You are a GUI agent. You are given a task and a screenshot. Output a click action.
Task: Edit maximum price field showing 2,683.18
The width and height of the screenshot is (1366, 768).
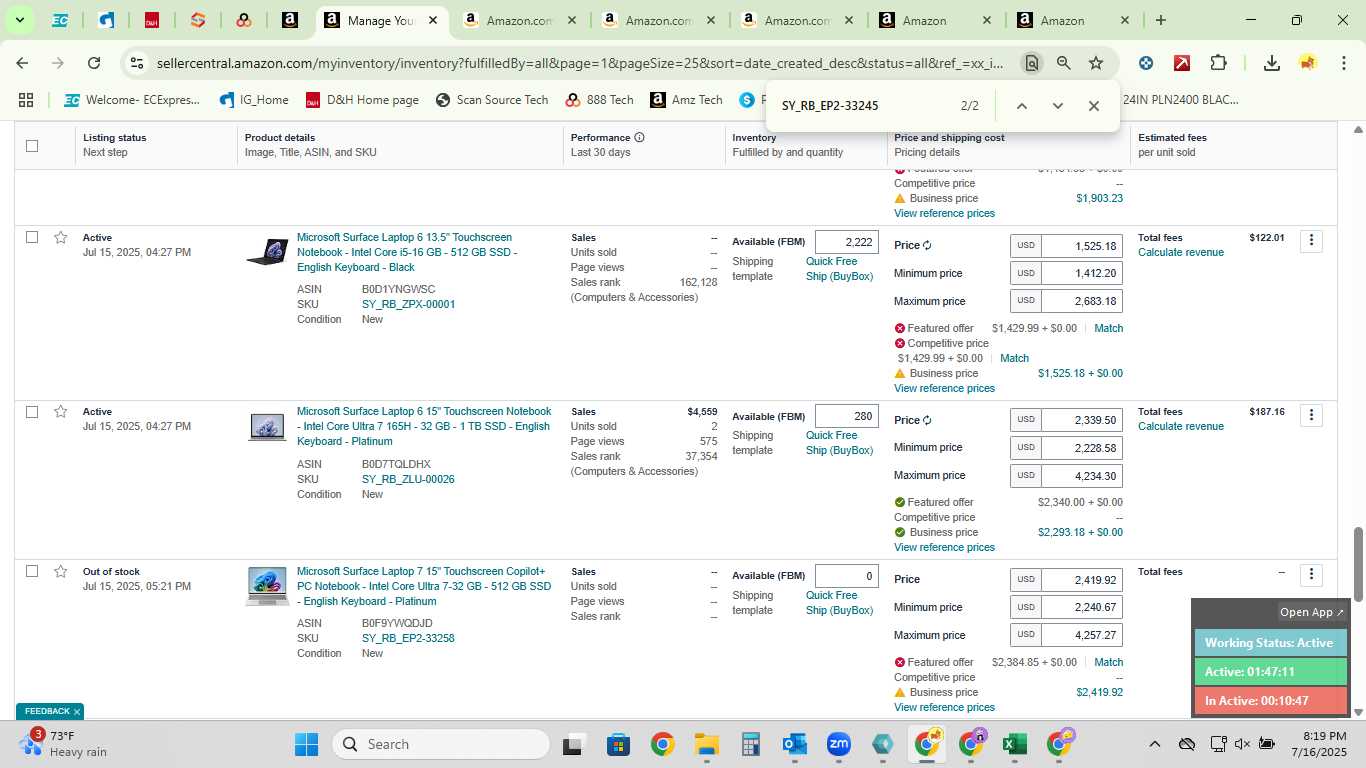[x=1082, y=301]
